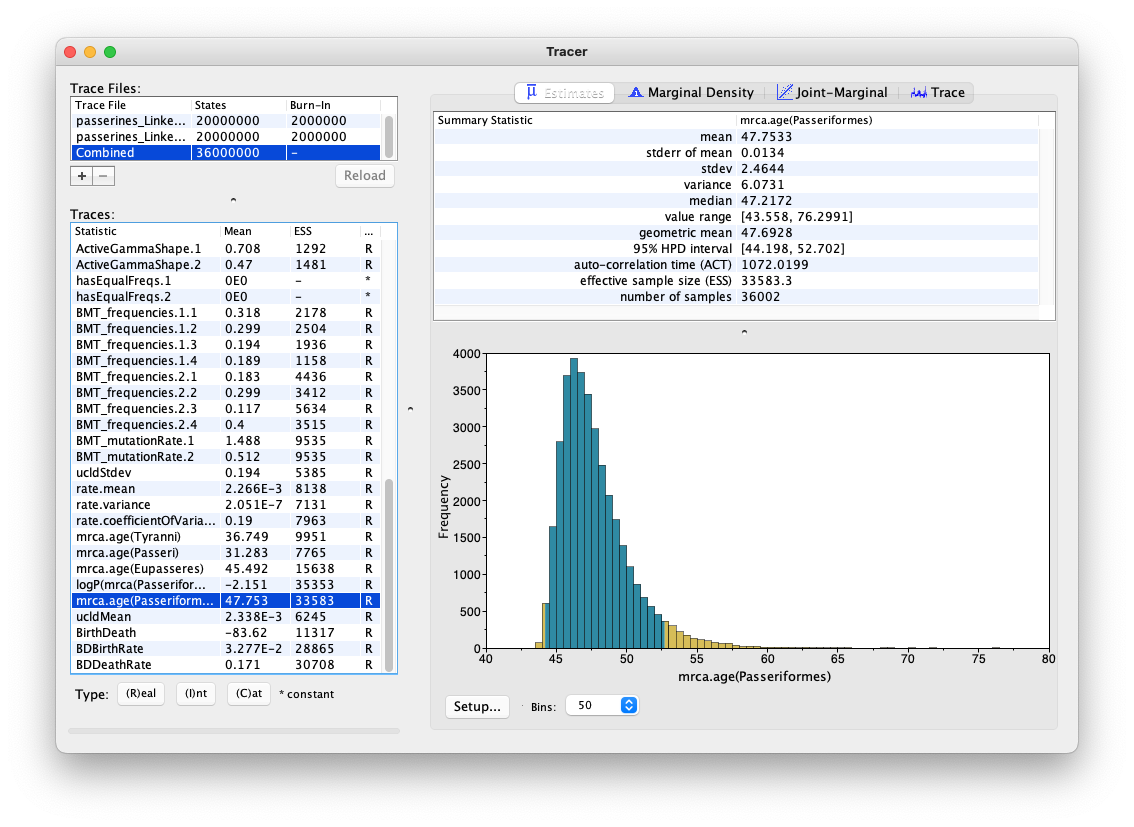Click the Trace Files list scrollbar
Image resolution: width=1134 pixels, height=827 pixels.
click(389, 136)
